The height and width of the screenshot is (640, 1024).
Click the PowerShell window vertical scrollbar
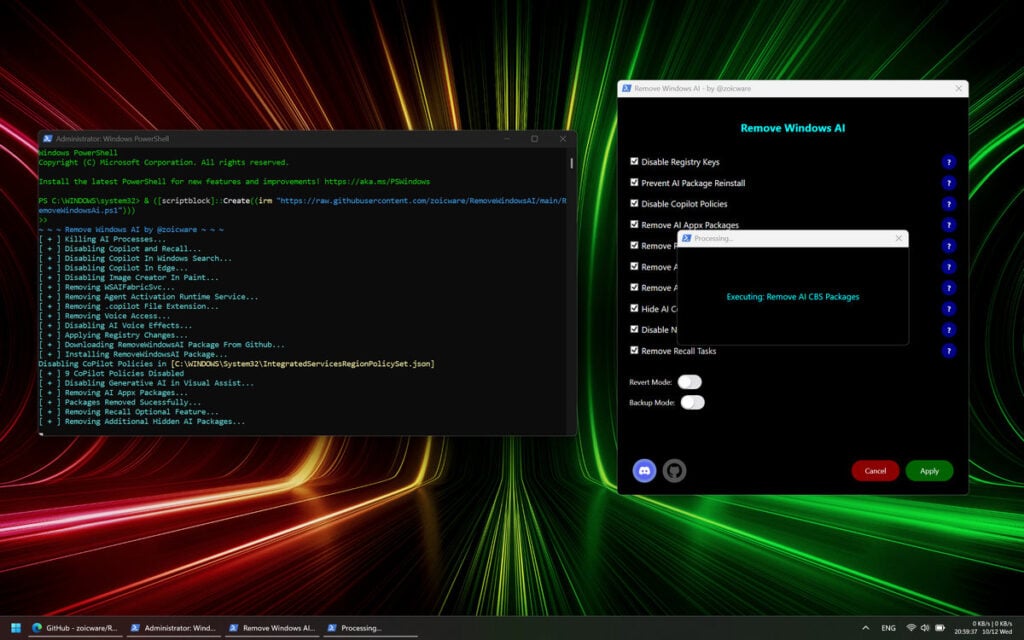[572, 163]
